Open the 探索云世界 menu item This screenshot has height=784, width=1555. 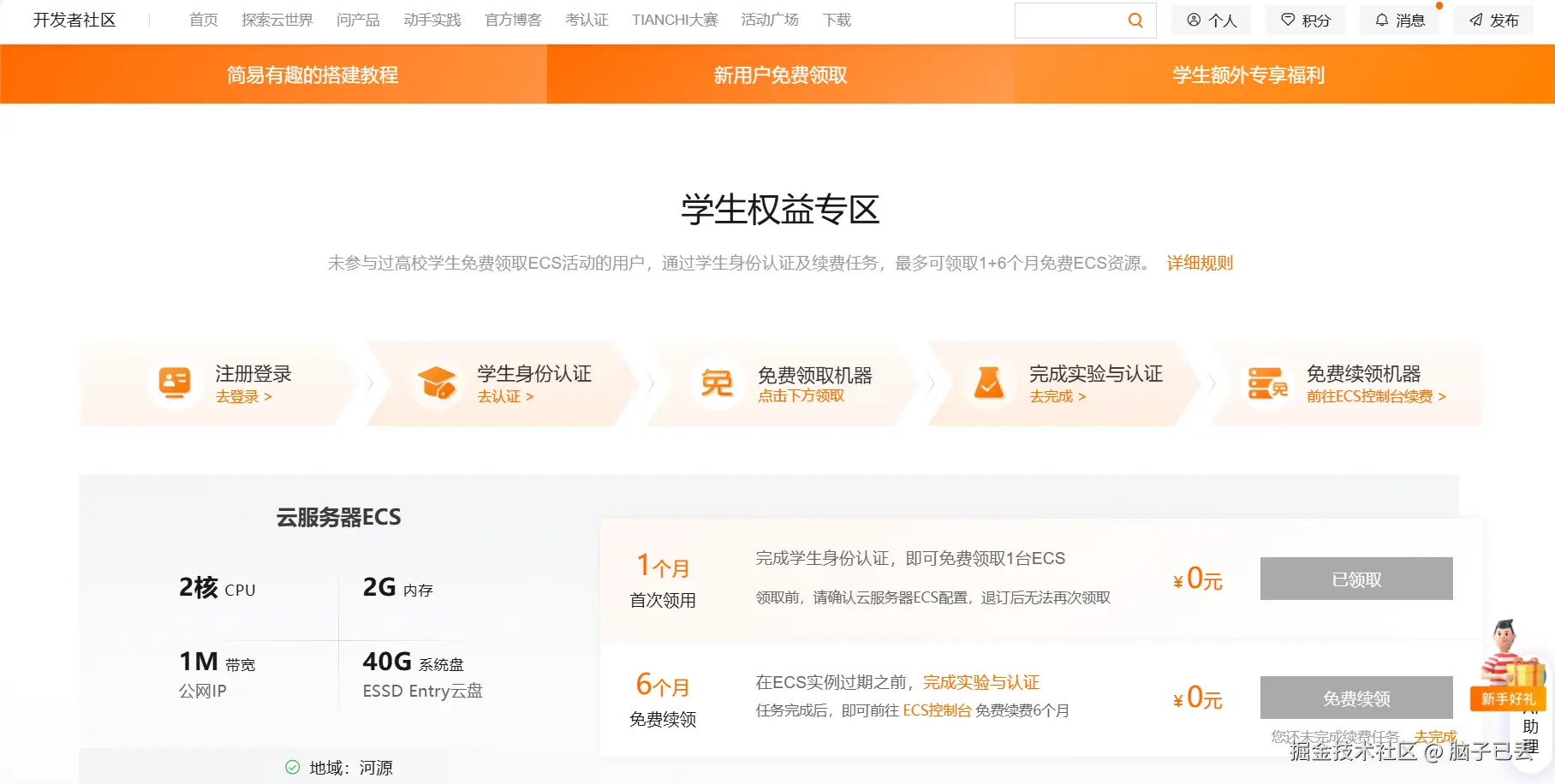pos(277,20)
